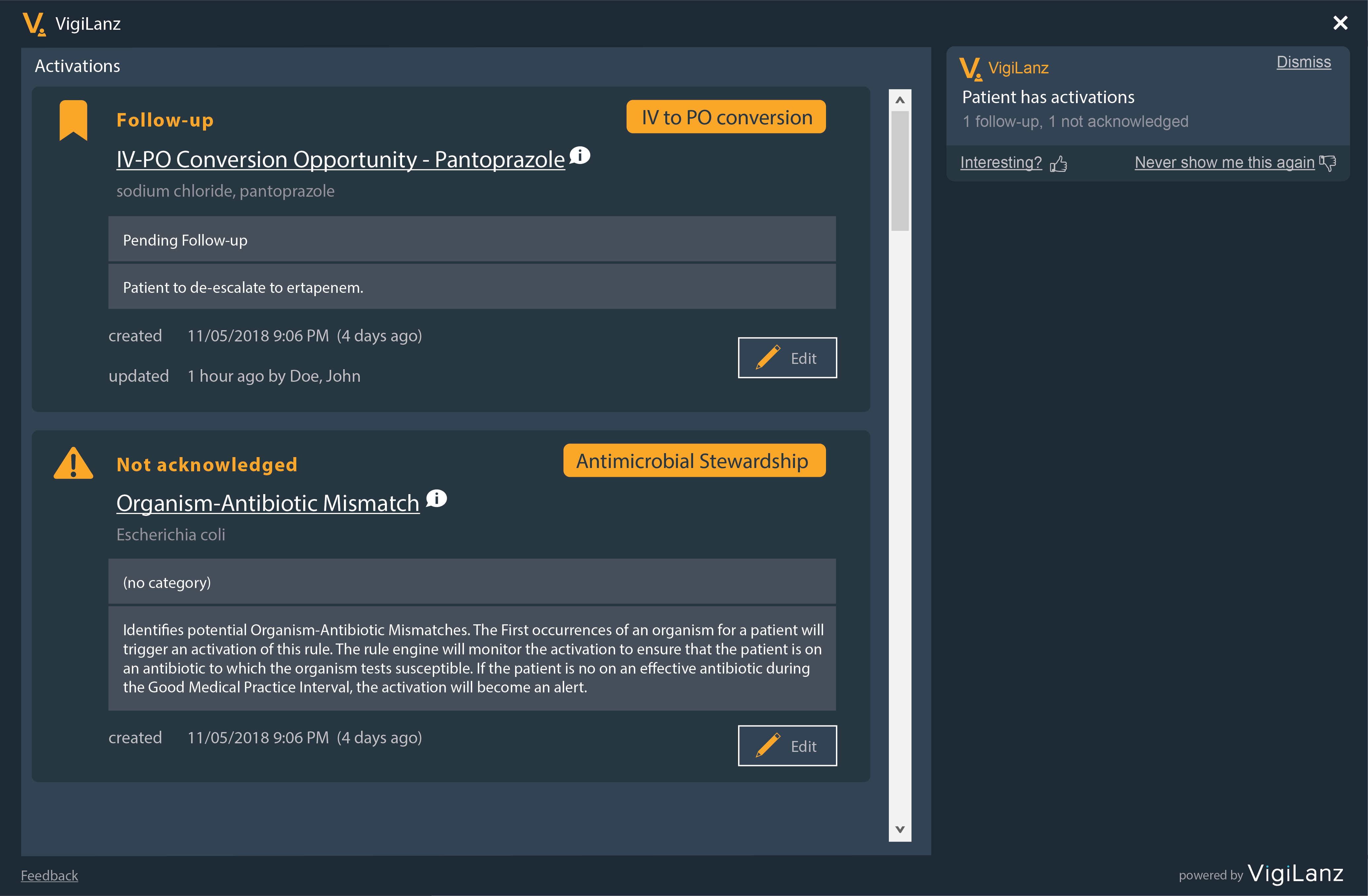Image resolution: width=1368 pixels, height=896 pixels.
Task: Edit the Organism-Antibiotic Mismatch activation
Action: (787, 746)
